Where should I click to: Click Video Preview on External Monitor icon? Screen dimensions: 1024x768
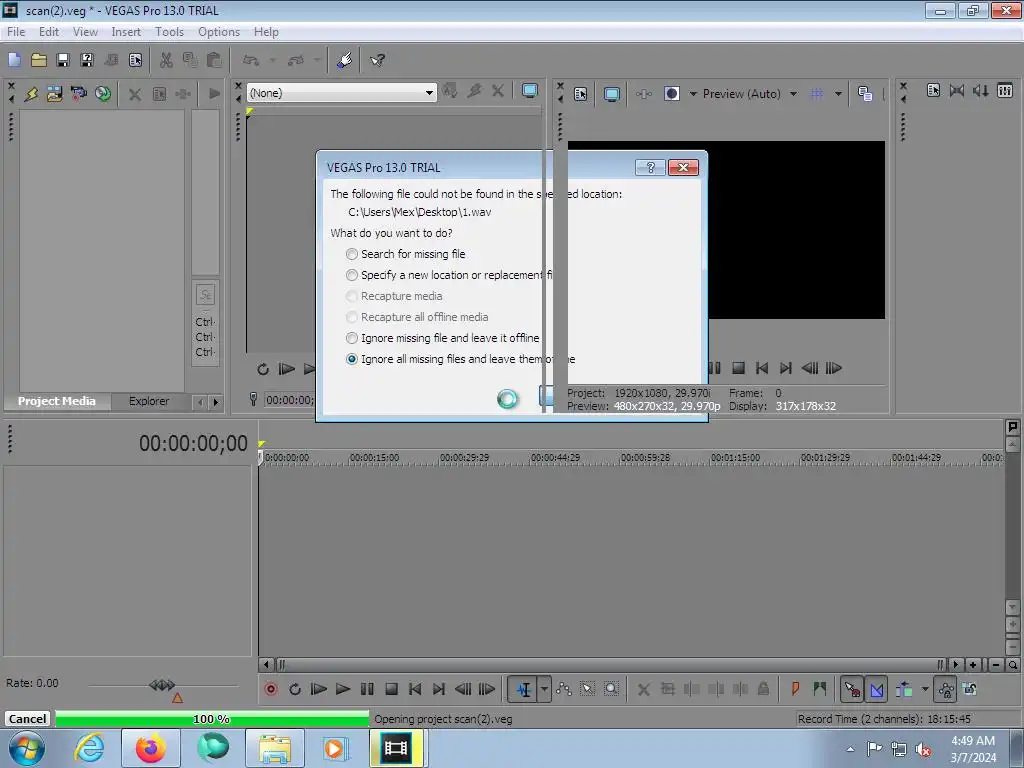click(x=611, y=94)
